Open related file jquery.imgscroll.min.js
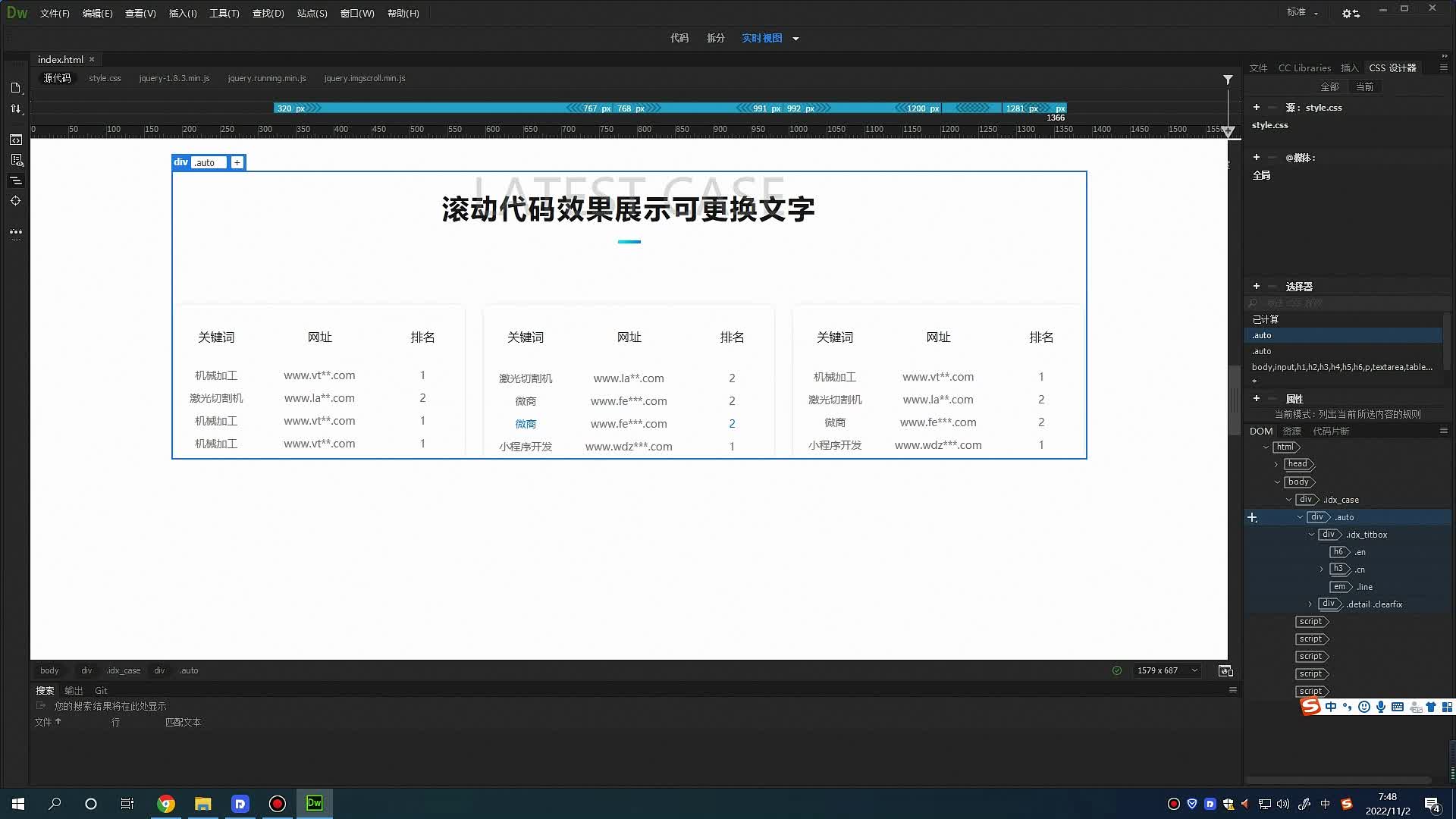 click(365, 78)
